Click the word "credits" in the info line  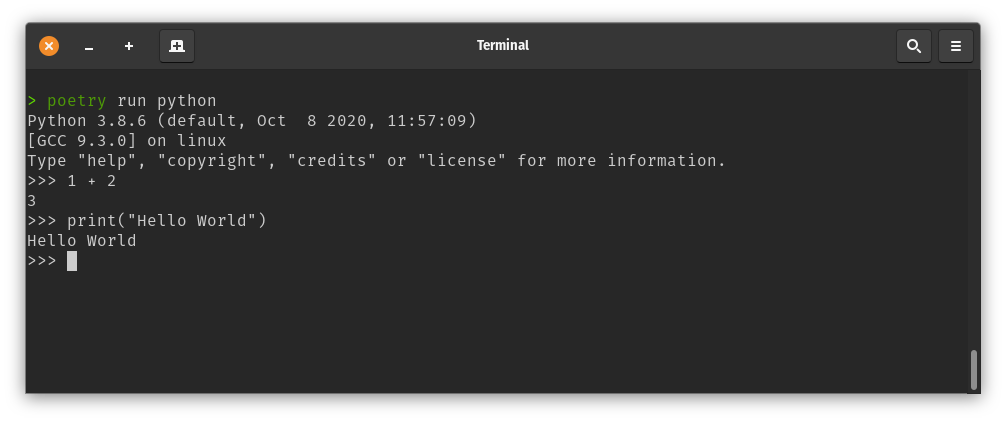coord(332,161)
